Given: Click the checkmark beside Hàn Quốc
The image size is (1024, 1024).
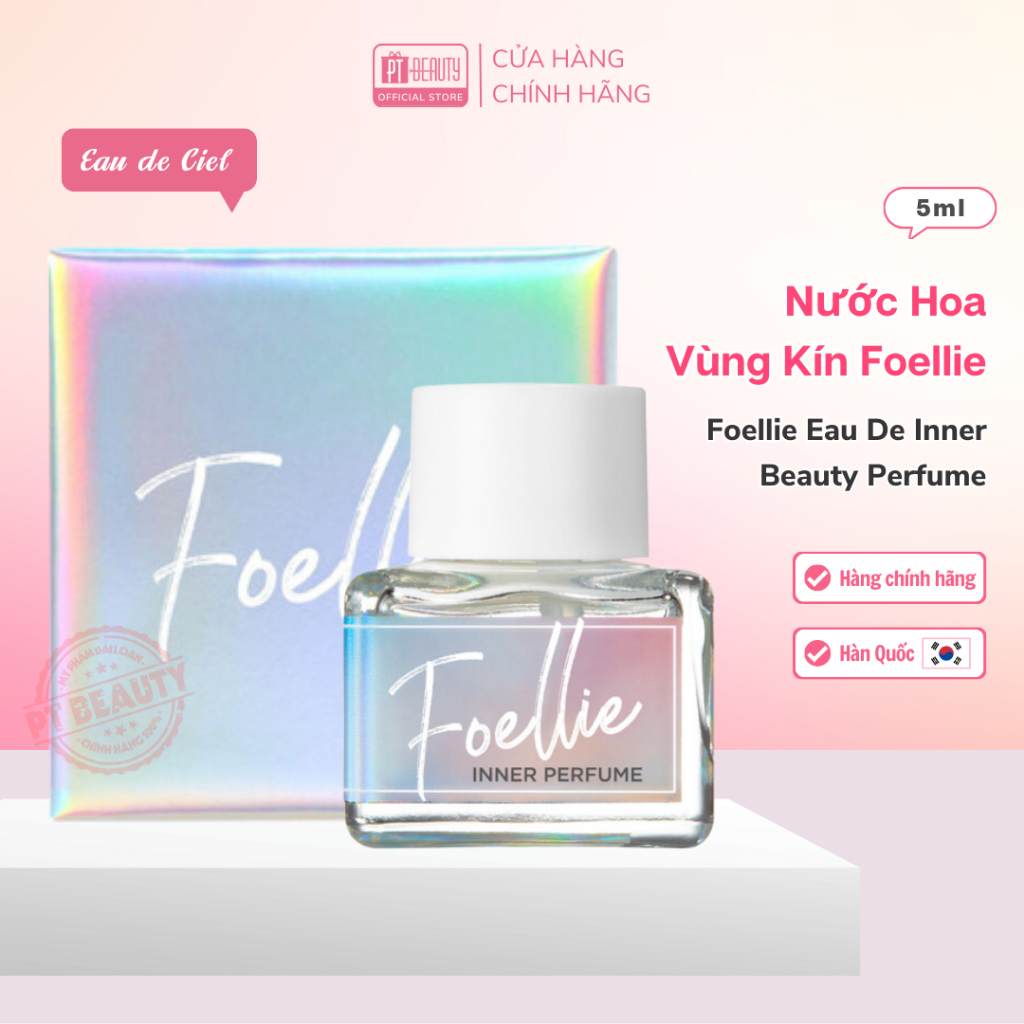Looking at the screenshot, I should pyautogui.click(x=817, y=653).
